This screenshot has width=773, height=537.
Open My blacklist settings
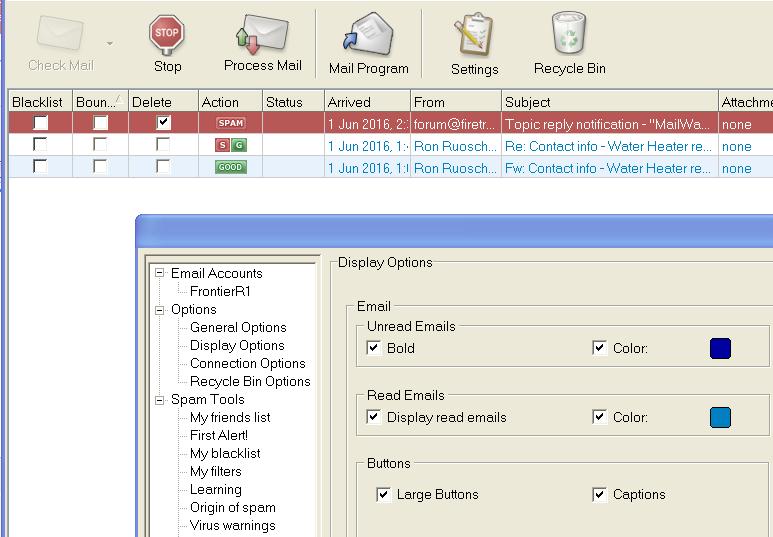tap(225, 454)
